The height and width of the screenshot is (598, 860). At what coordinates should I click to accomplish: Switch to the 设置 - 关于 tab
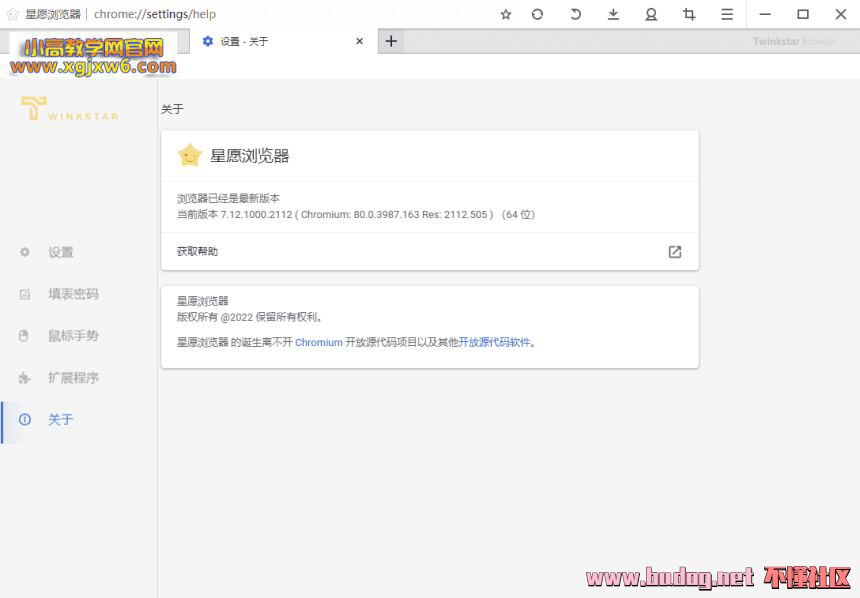(x=284, y=41)
